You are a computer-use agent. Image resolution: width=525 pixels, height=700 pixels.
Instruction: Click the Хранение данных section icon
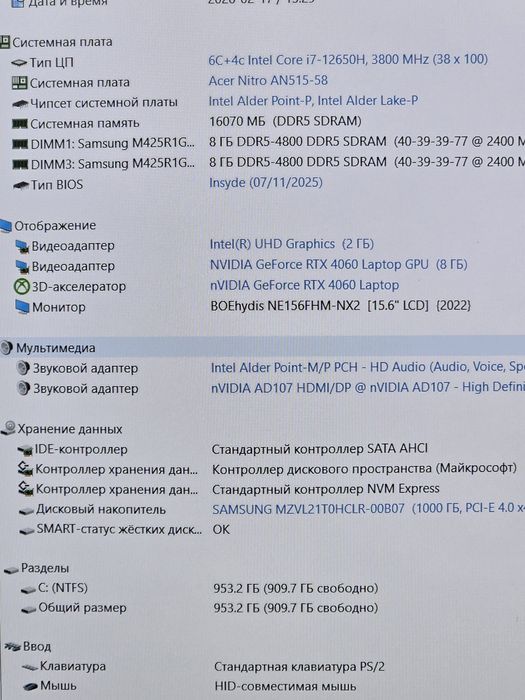click(x=8, y=429)
